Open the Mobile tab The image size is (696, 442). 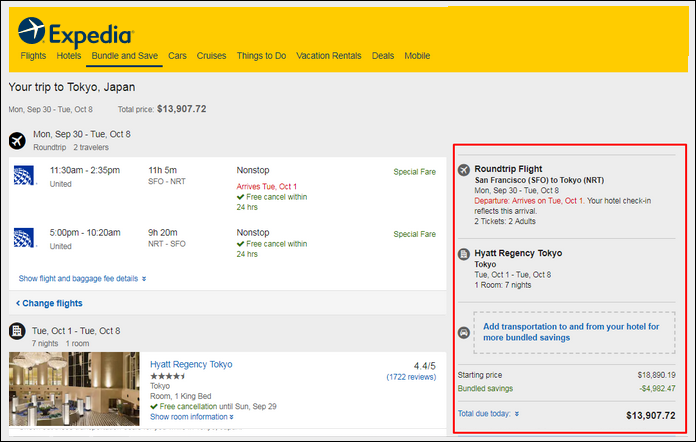[x=417, y=56]
